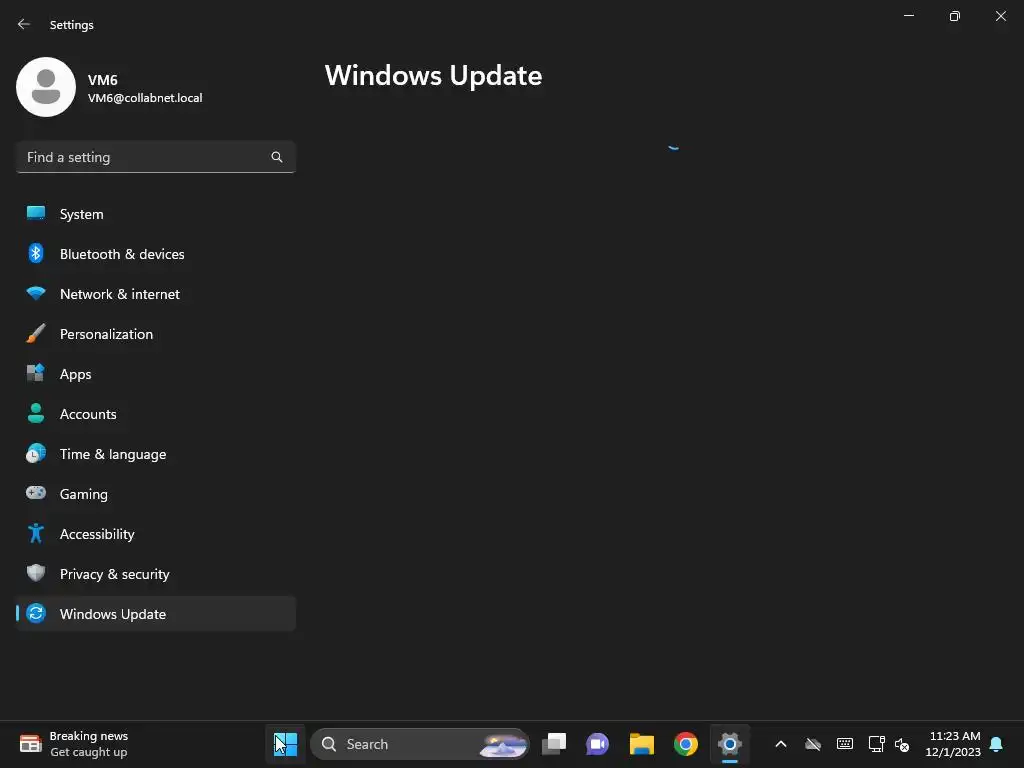Go to Accessibility settings
The height and width of the screenshot is (768, 1024).
click(155, 534)
